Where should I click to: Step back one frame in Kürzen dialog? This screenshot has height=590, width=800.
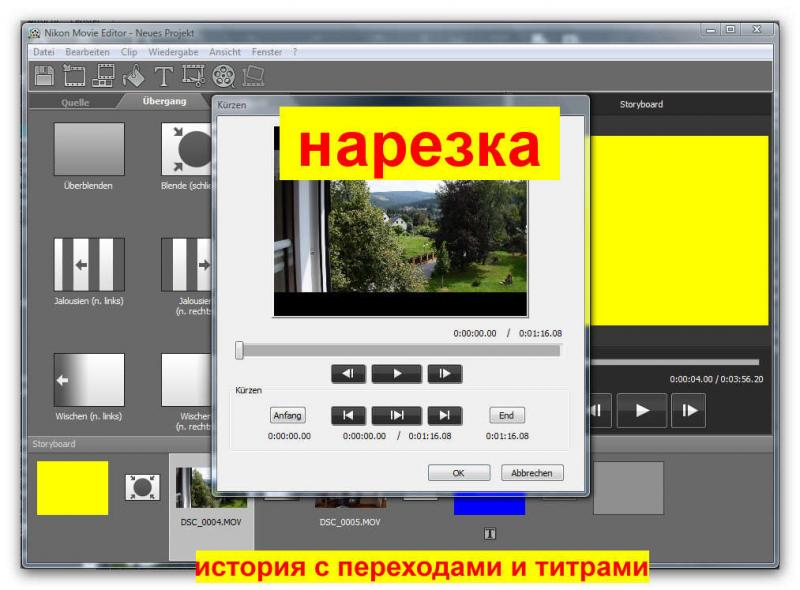[x=348, y=374]
